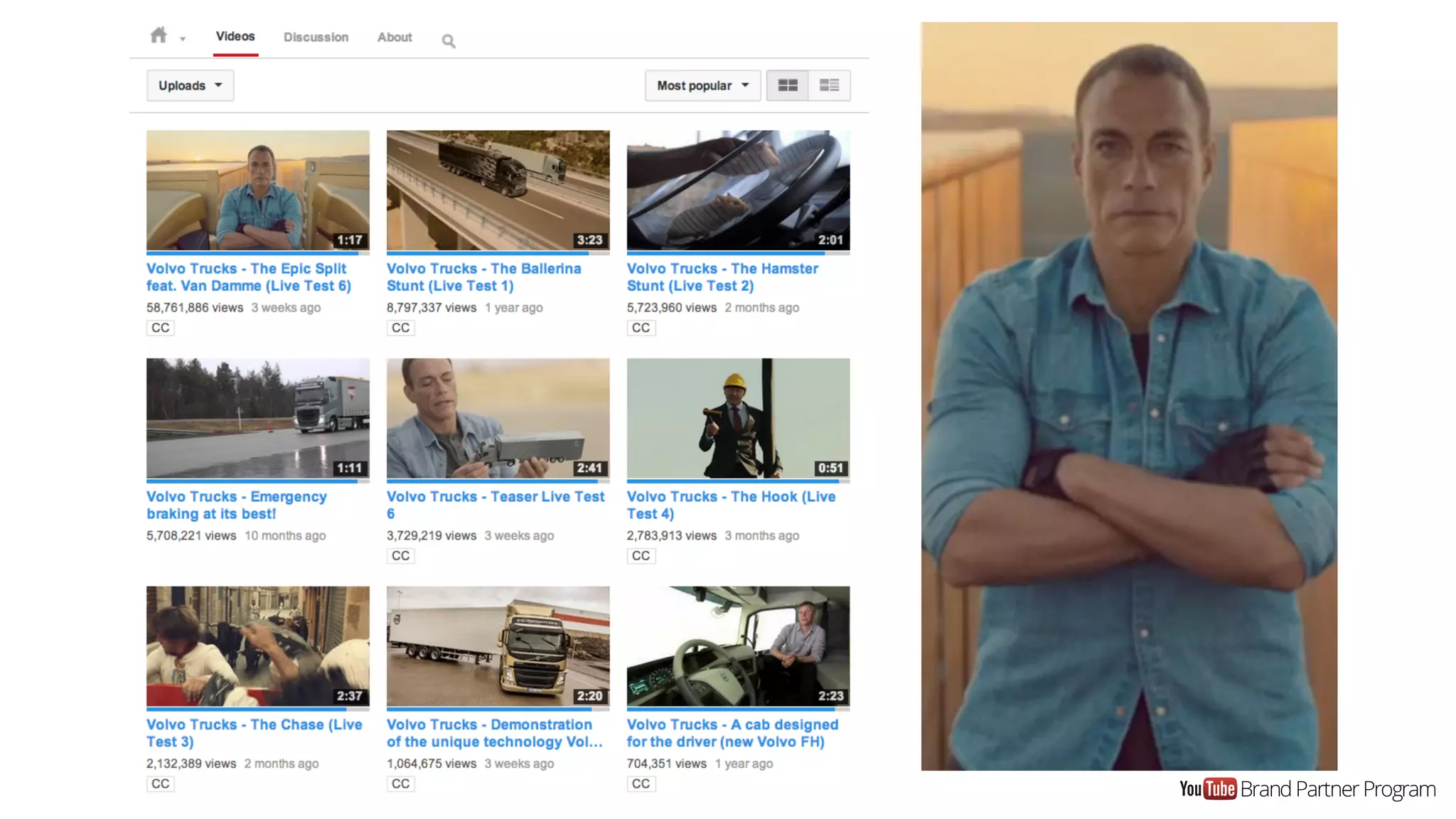Click the 2:23 cab designed video thumbnail
Viewport: 1456px width, 819px height.
[x=738, y=646]
